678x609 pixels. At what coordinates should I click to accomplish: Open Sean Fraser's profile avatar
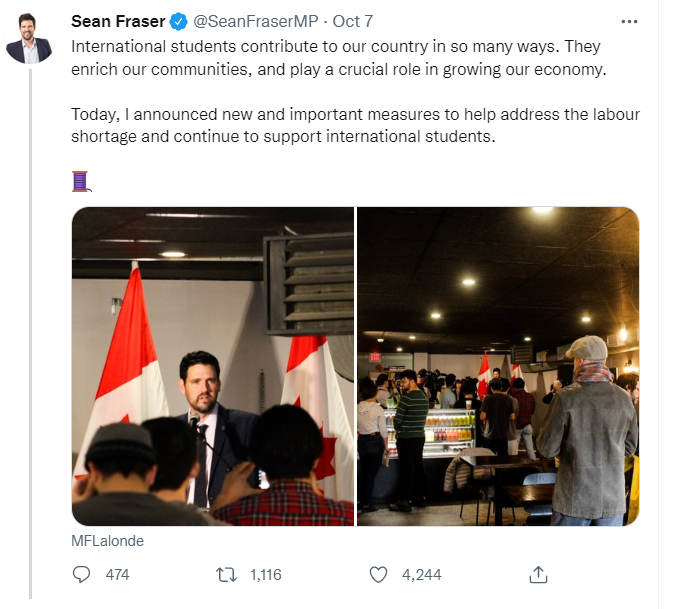[29, 38]
